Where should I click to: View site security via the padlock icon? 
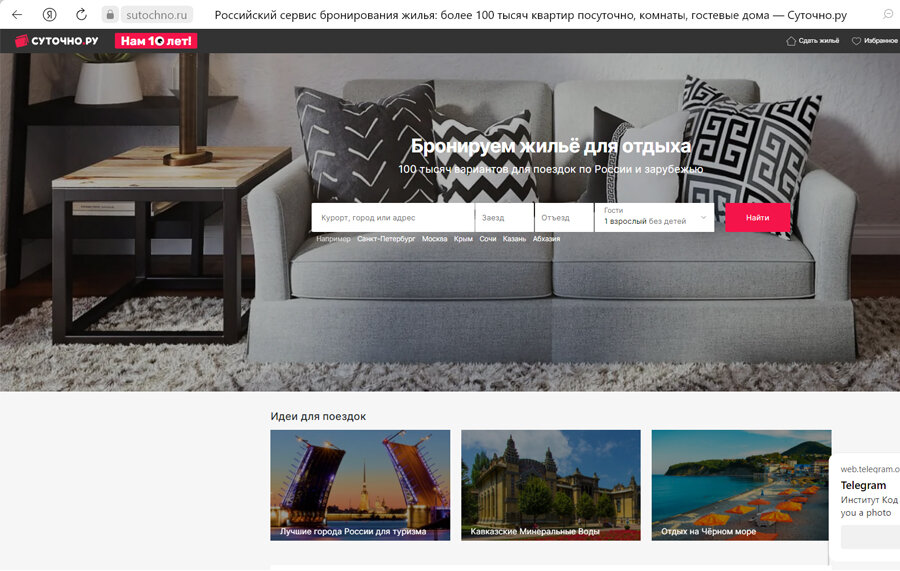pyautogui.click(x=110, y=14)
